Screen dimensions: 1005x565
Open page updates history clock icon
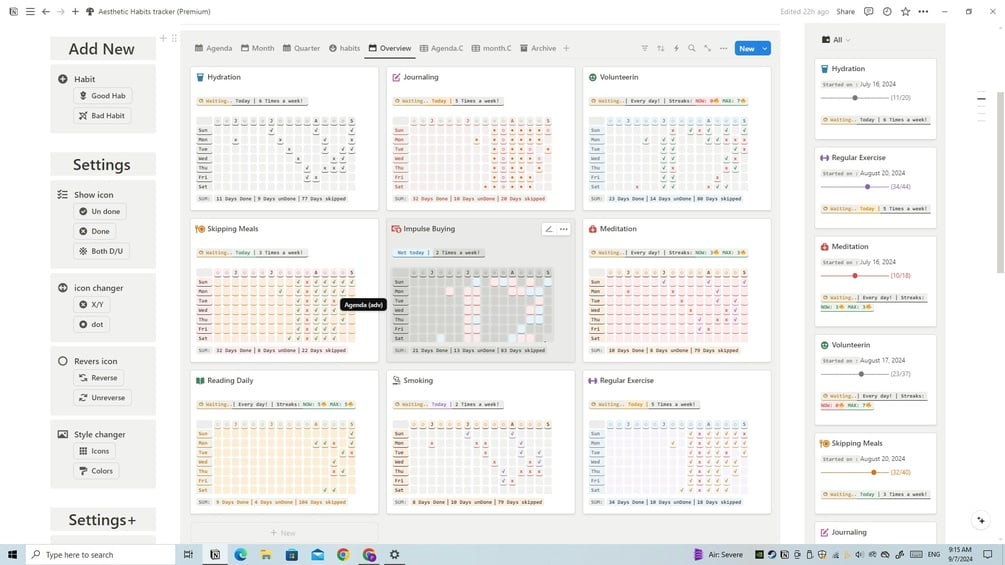pyautogui.click(x=887, y=12)
